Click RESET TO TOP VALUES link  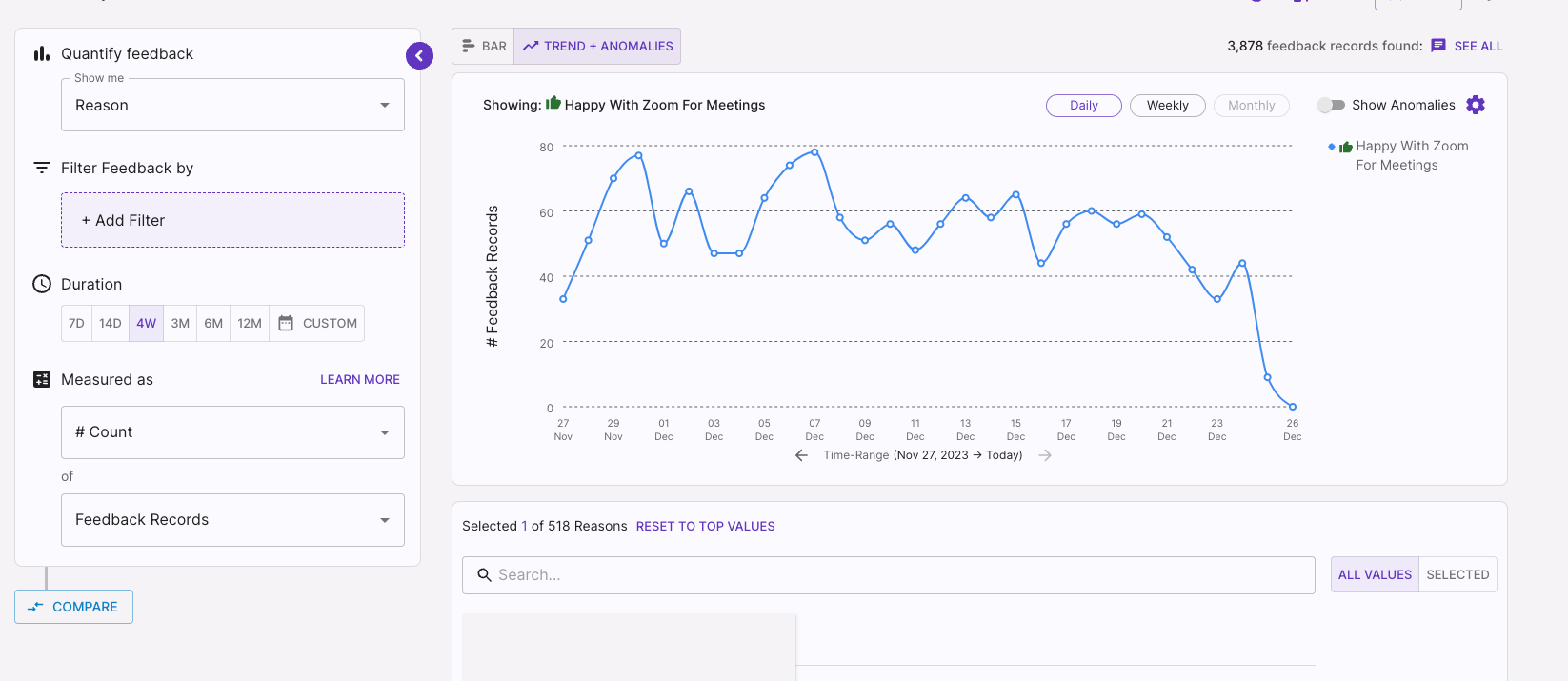pyautogui.click(x=706, y=526)
